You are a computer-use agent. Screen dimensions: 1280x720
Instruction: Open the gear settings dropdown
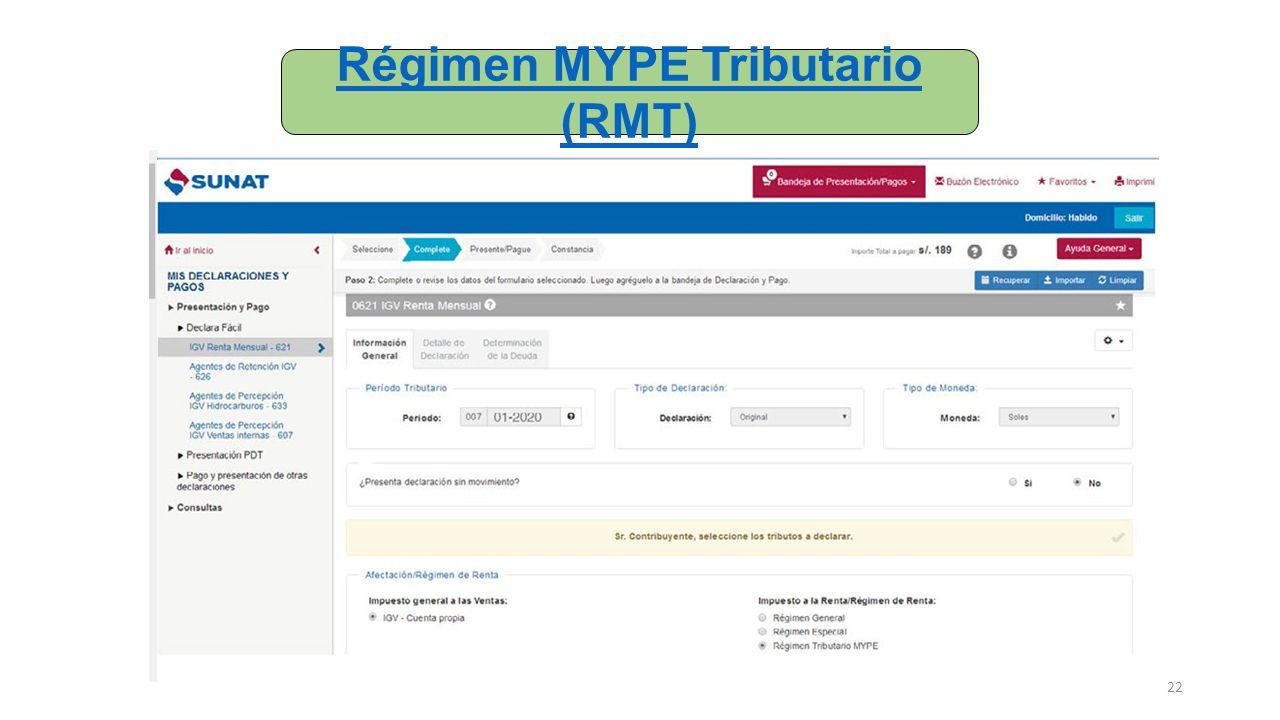[1113, 341]
